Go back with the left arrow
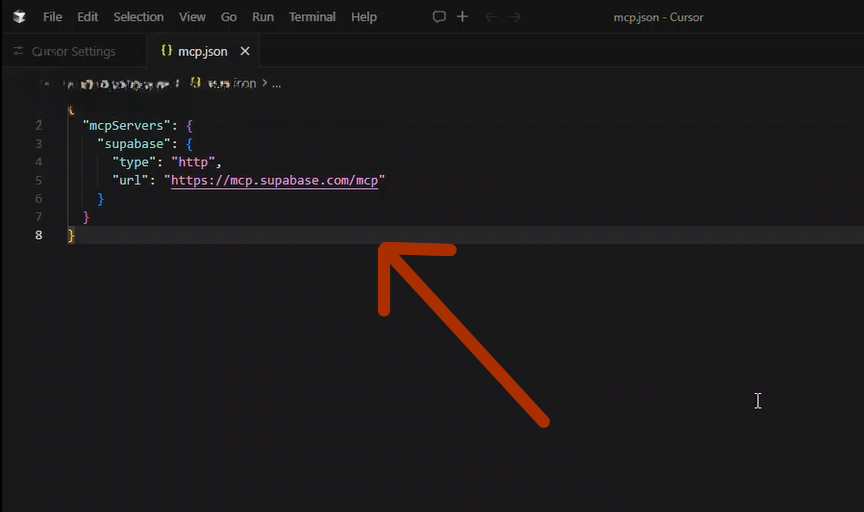864x512 pixels. click(x=491, y=18)
